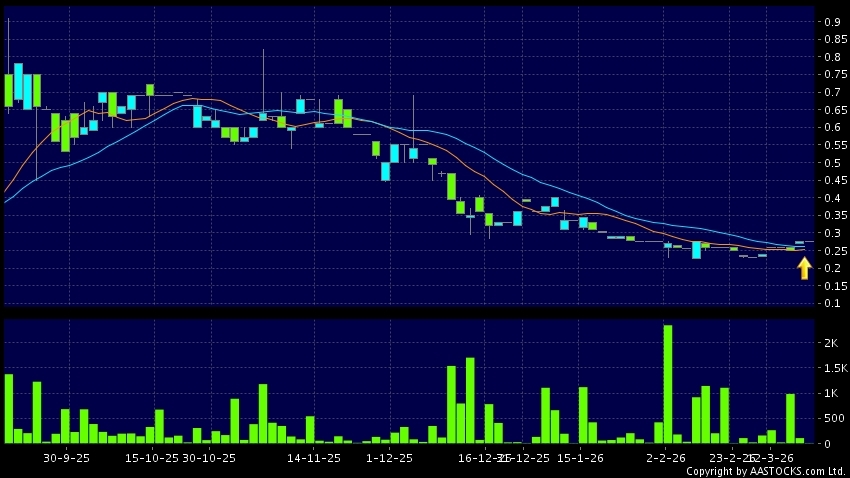Pick the 2-2-26 date label
Image resolution: width=850 pixels, height=478 pixels.
(x=666, y=457)
